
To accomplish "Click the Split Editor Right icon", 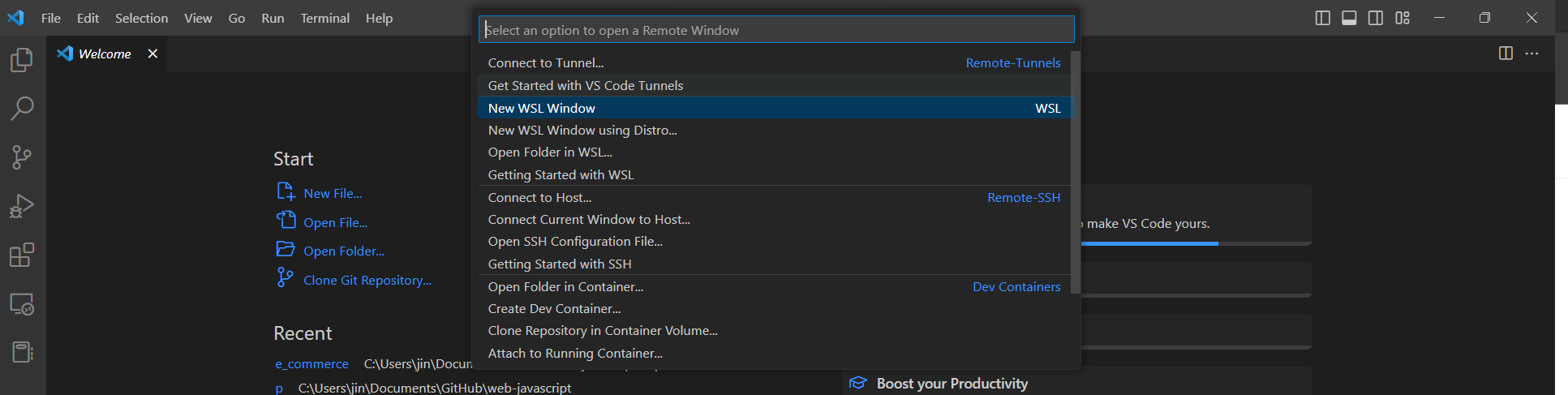I will pos(1506,53).
